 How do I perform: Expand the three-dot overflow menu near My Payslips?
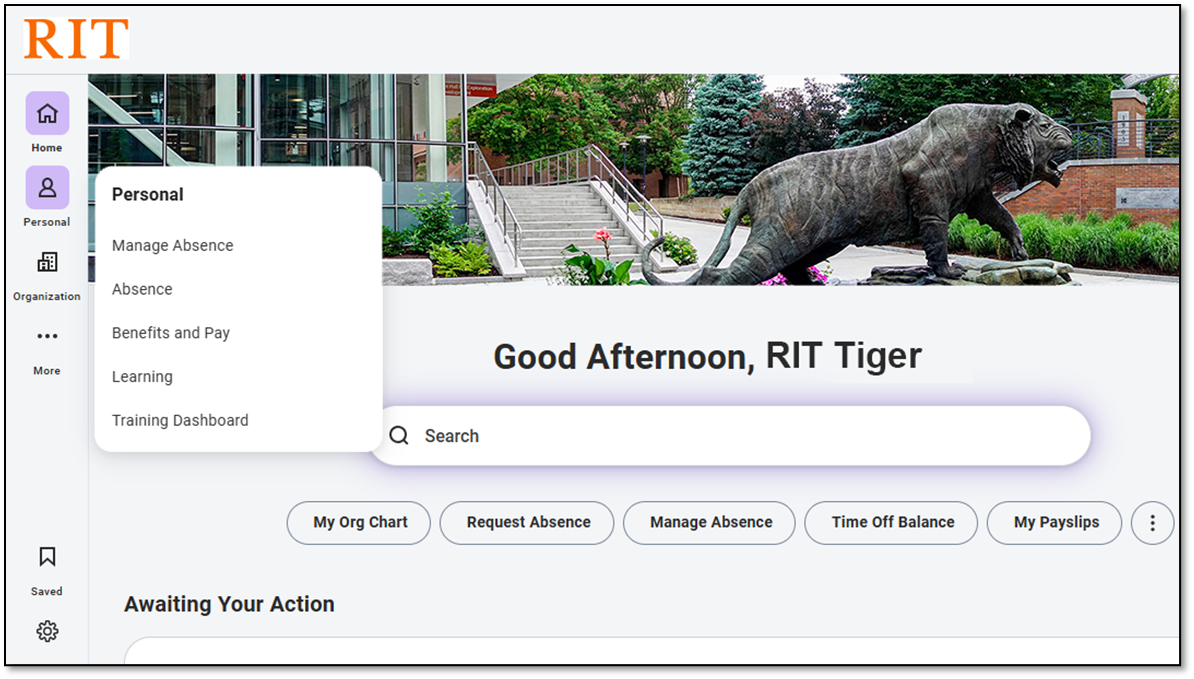1152,522
